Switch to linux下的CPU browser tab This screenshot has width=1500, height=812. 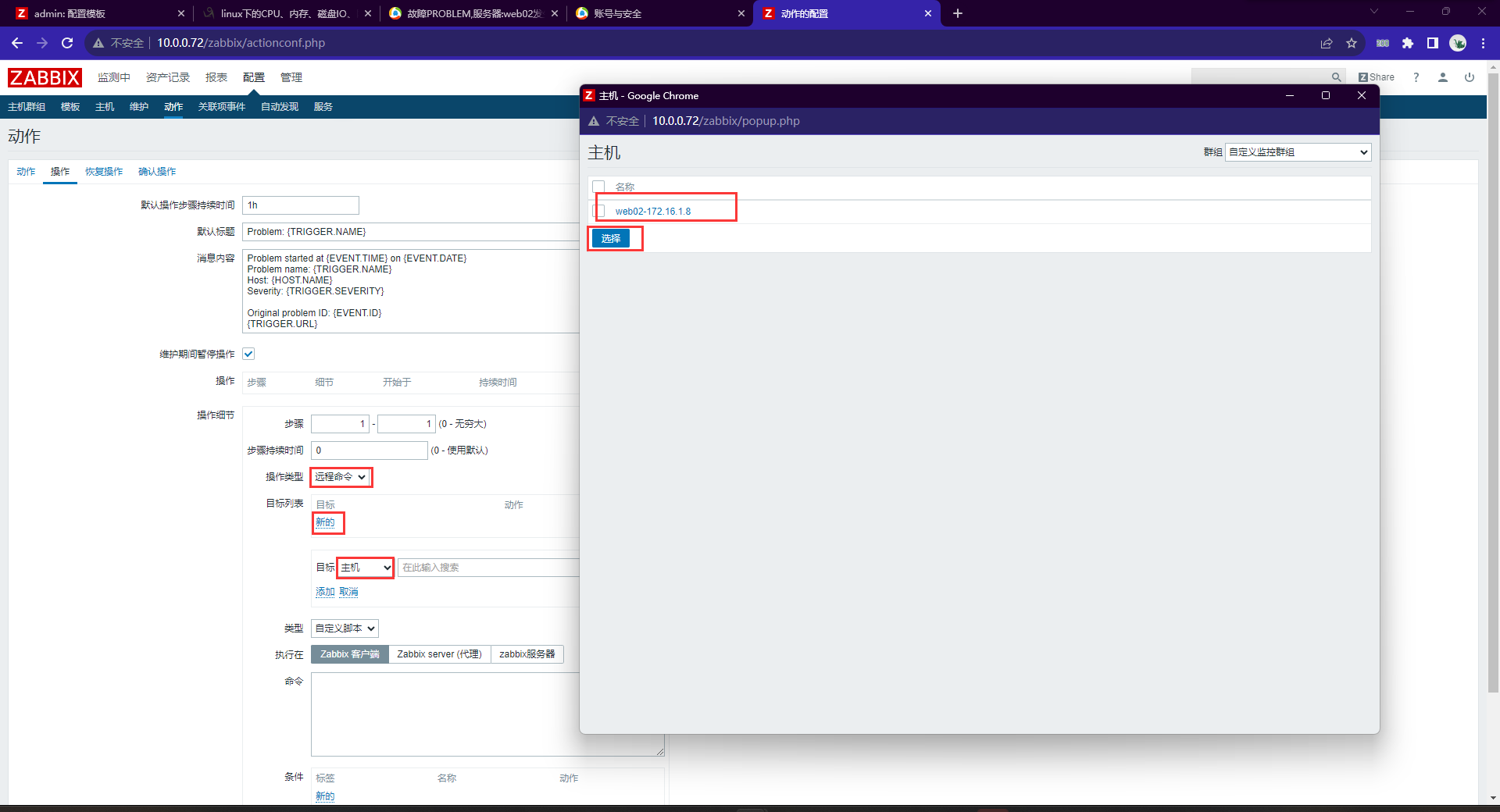pyautogui.click(x=284, y=13)
